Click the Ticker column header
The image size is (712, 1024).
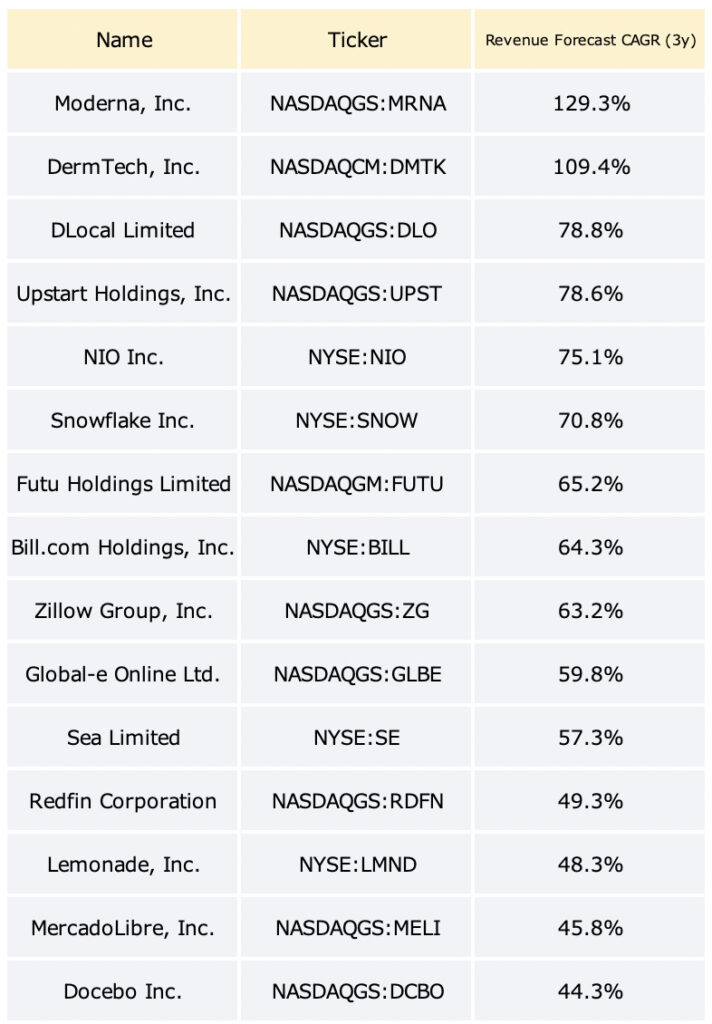356,39
